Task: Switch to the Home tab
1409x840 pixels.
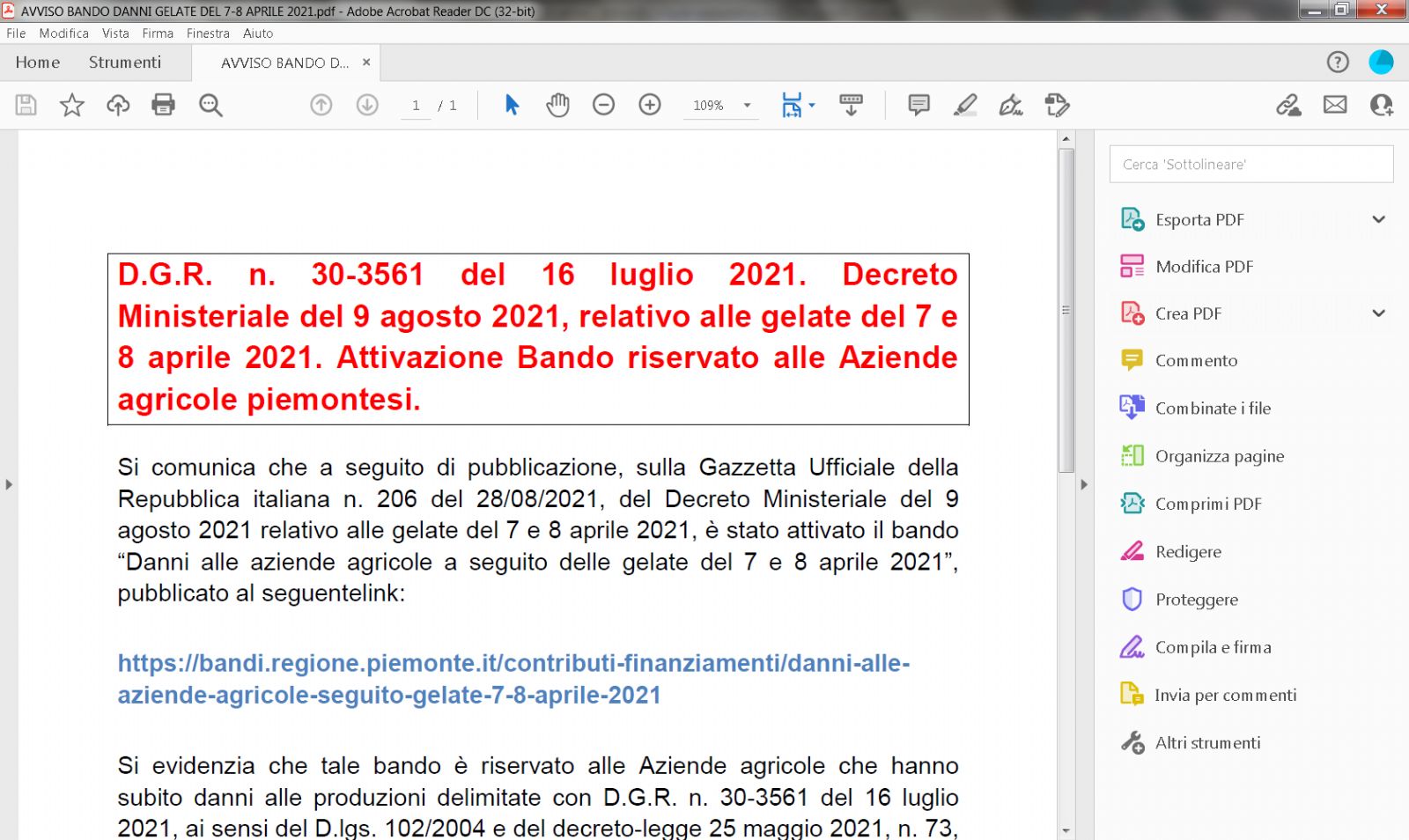Action: coord(38,63)
